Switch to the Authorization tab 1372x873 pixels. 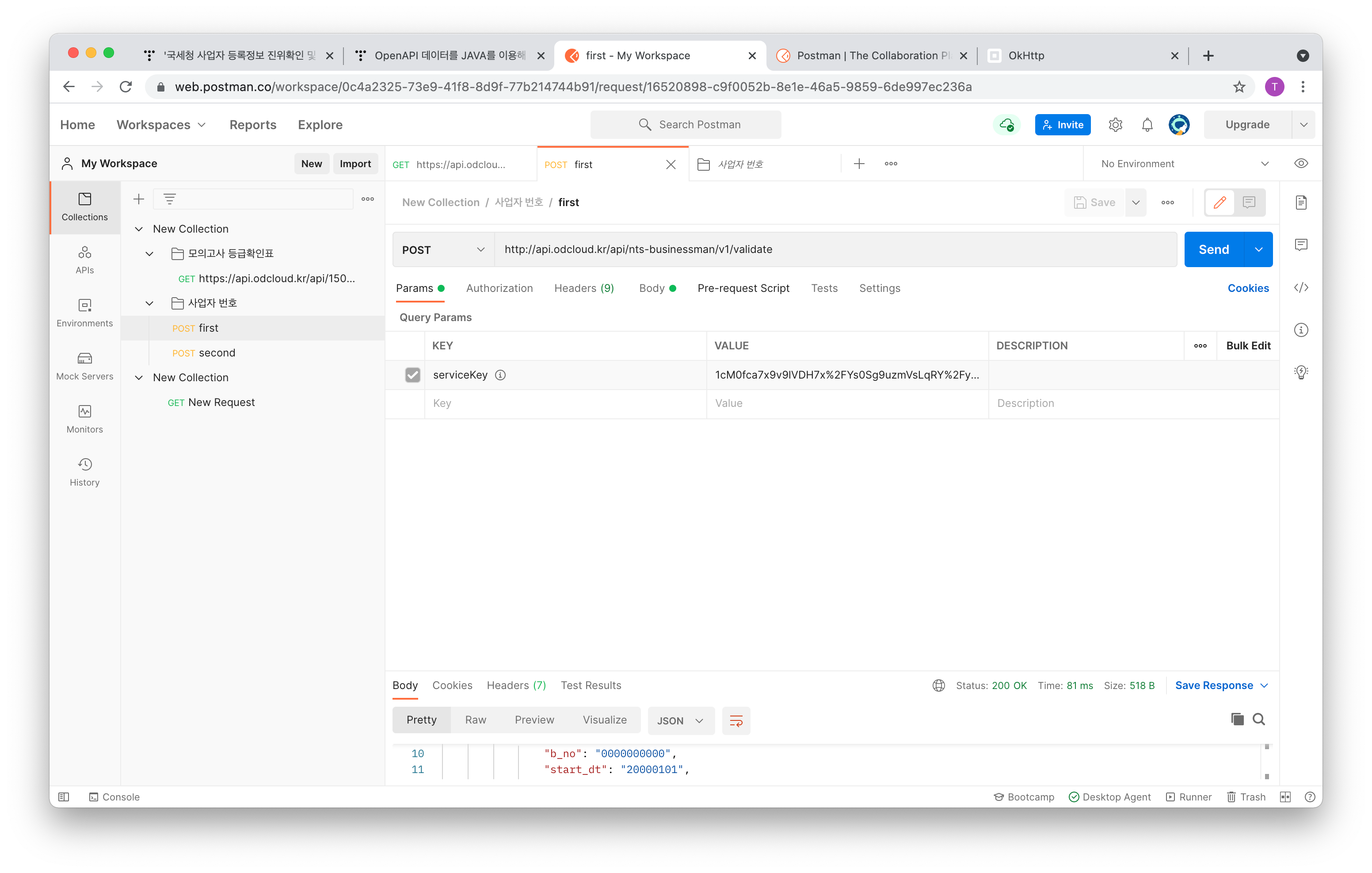(x=499, y=288)
